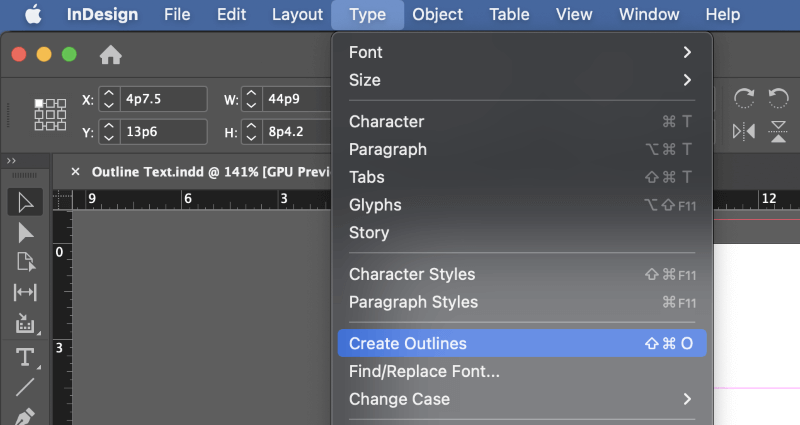Viewport: 800px width, 425px height.
Task: Maximize the window with green button
Action: 69,54
